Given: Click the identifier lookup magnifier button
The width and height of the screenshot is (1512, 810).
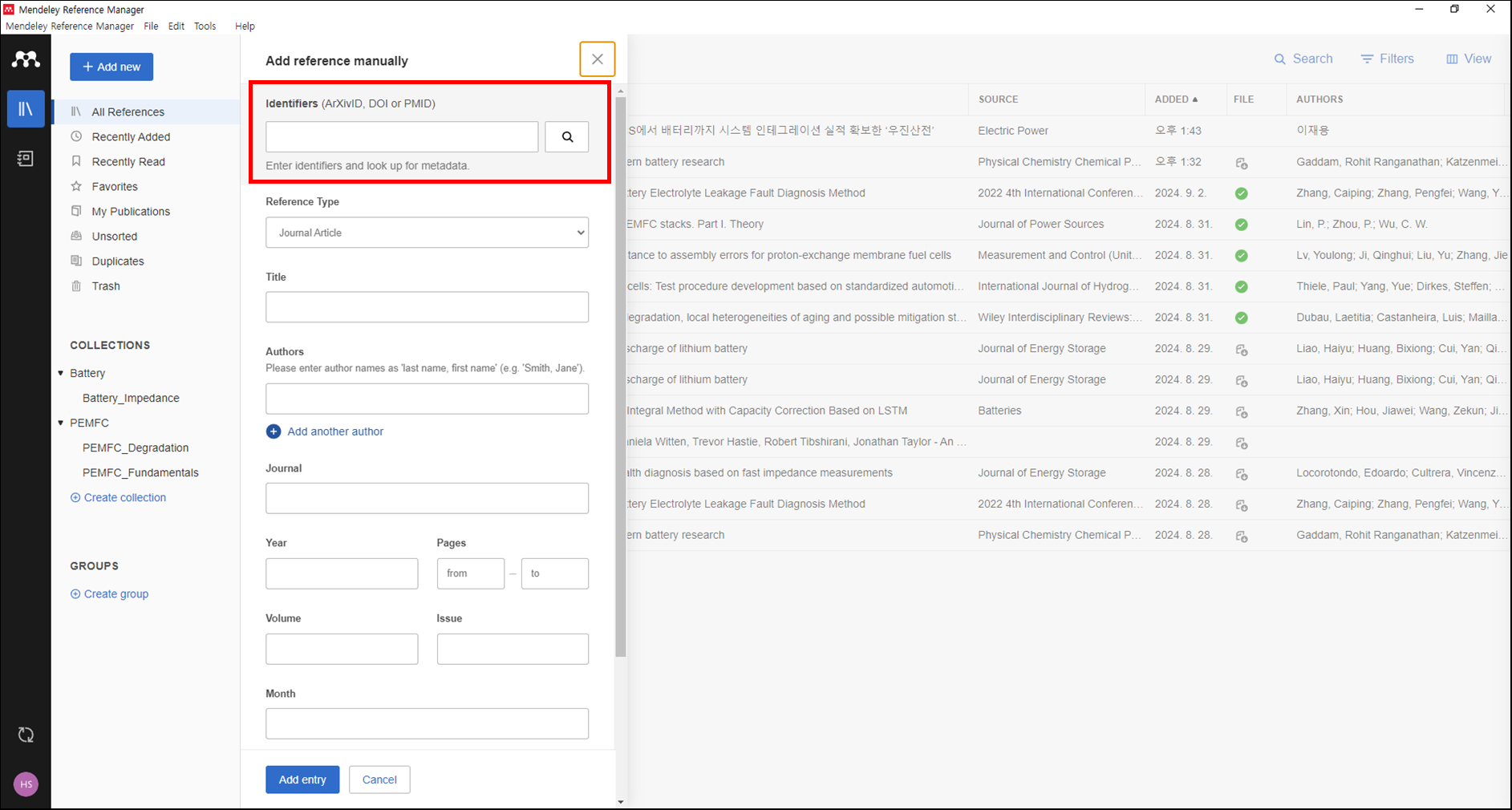Looking at the screenshot, I should 567,137.
